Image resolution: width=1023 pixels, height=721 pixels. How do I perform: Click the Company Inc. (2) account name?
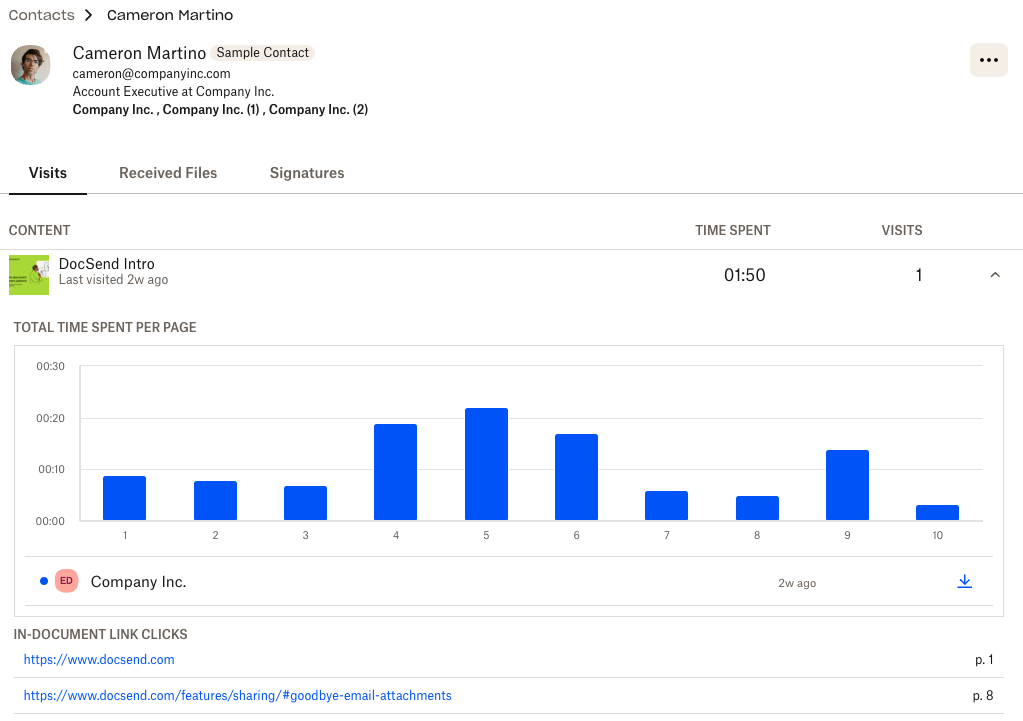pyautogui.click(x=318, y=110)
